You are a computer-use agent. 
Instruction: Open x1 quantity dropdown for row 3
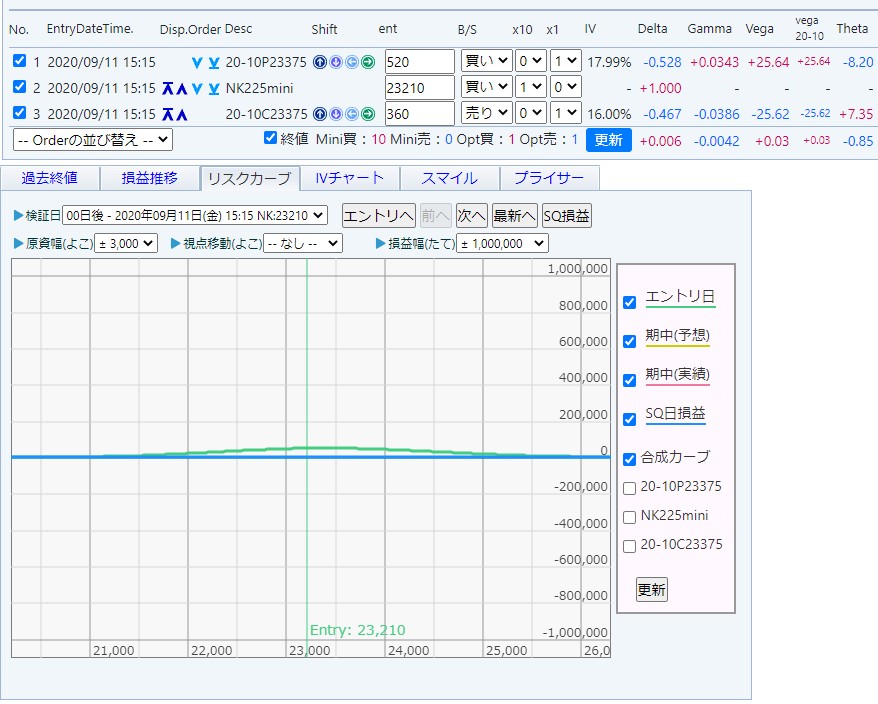tap(566, 113)
